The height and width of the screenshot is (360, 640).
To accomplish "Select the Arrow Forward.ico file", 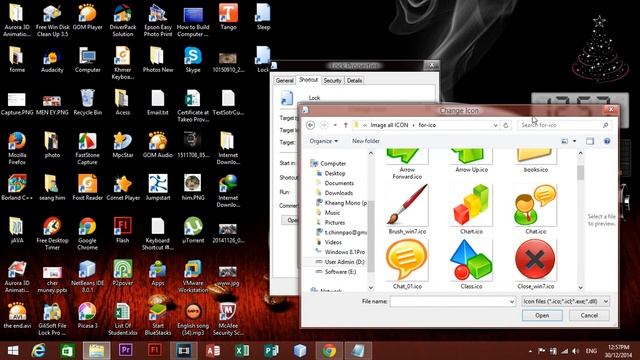I will (407, 164).
